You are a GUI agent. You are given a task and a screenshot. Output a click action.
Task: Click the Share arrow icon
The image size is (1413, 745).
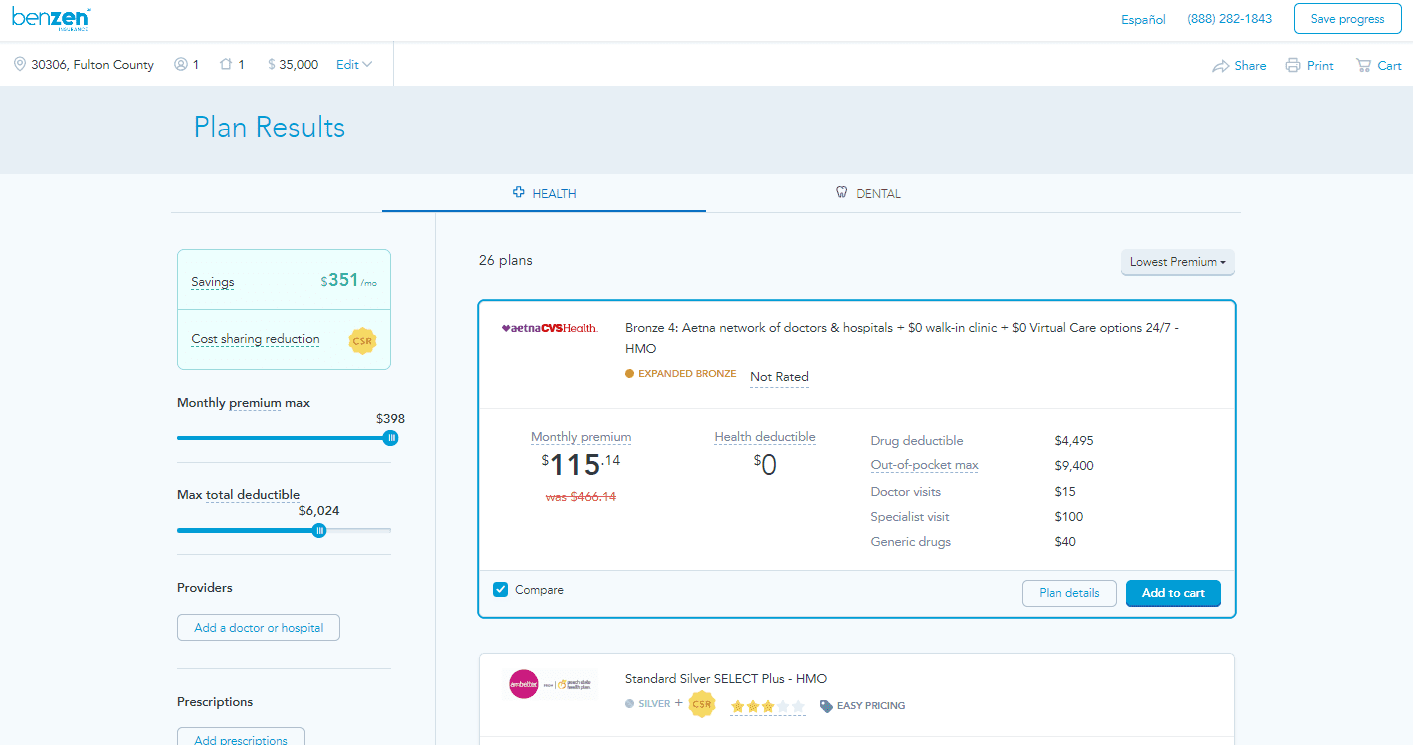point(1221,66)
